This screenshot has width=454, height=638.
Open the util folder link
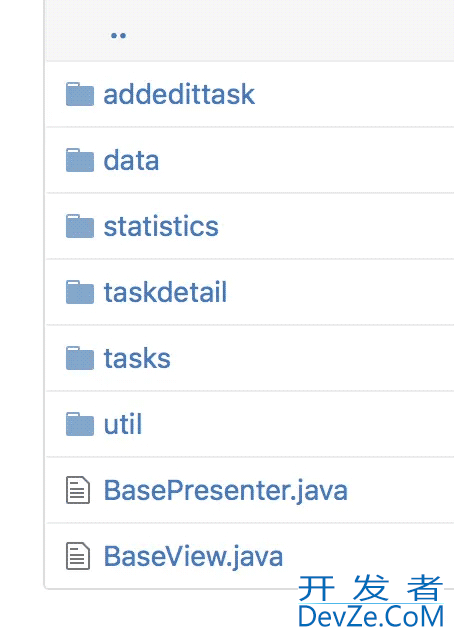(x=123, y=424)
